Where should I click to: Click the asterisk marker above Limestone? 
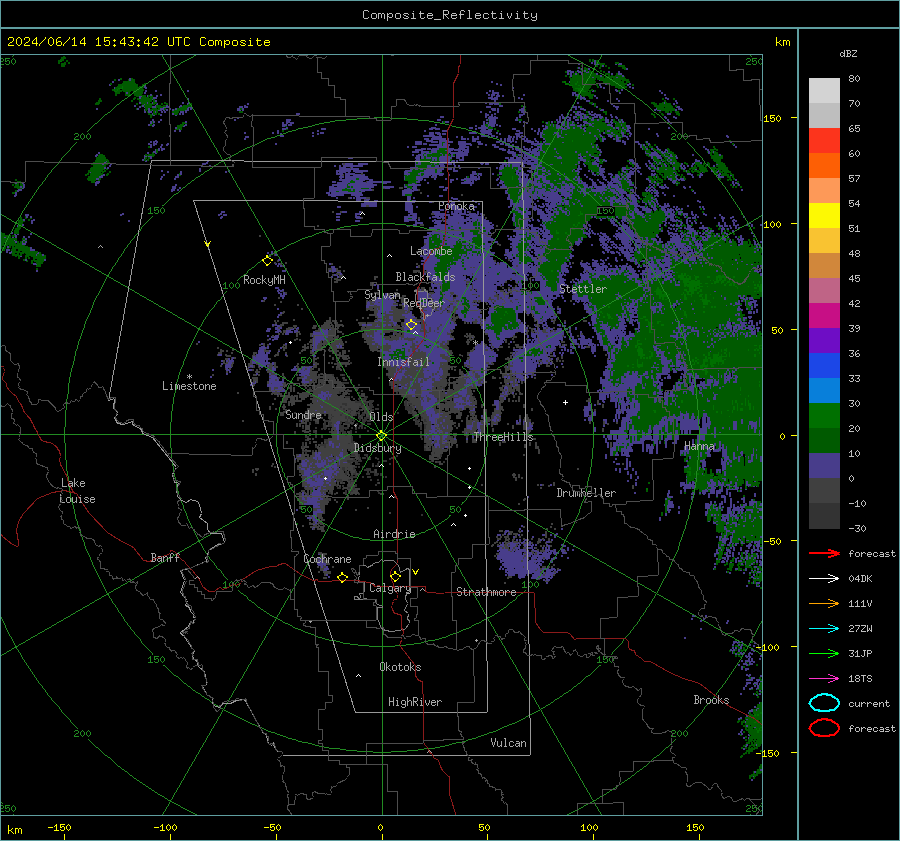click(189, 377)
